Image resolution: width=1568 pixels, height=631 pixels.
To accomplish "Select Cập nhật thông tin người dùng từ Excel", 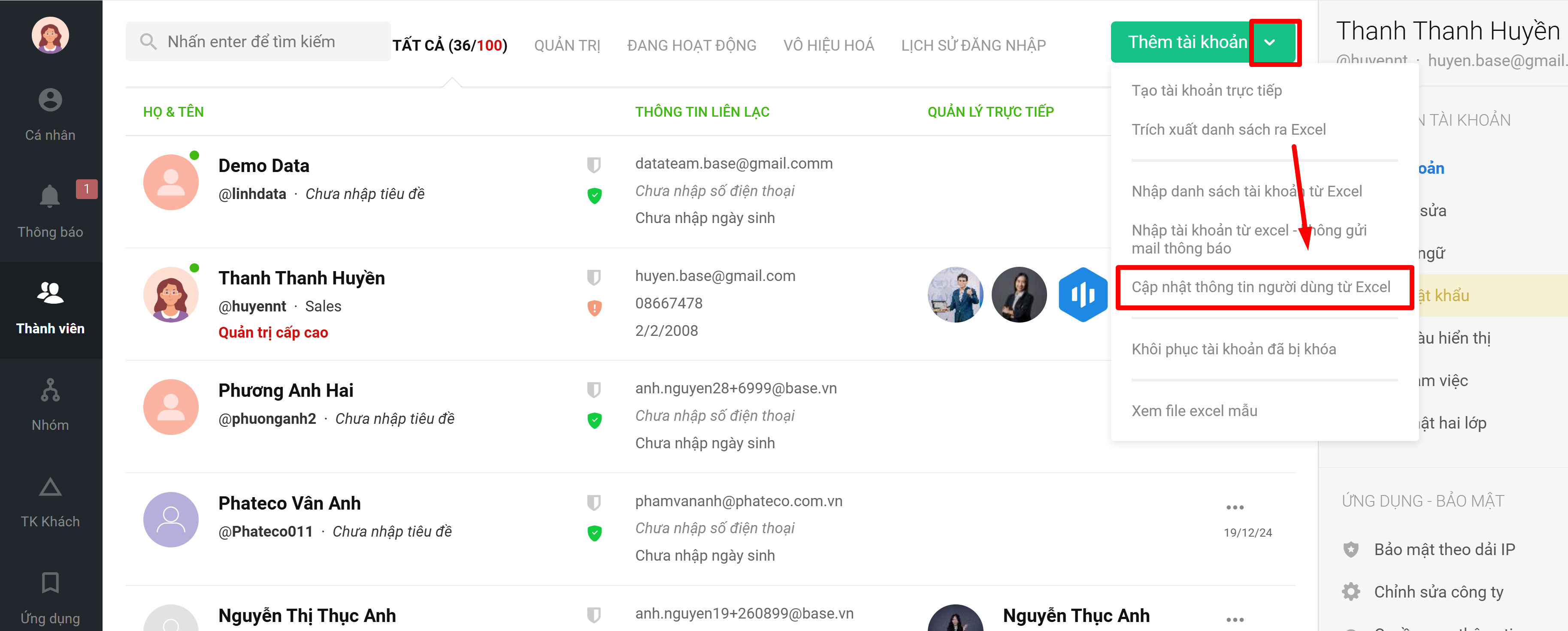I will point(1261,287).
